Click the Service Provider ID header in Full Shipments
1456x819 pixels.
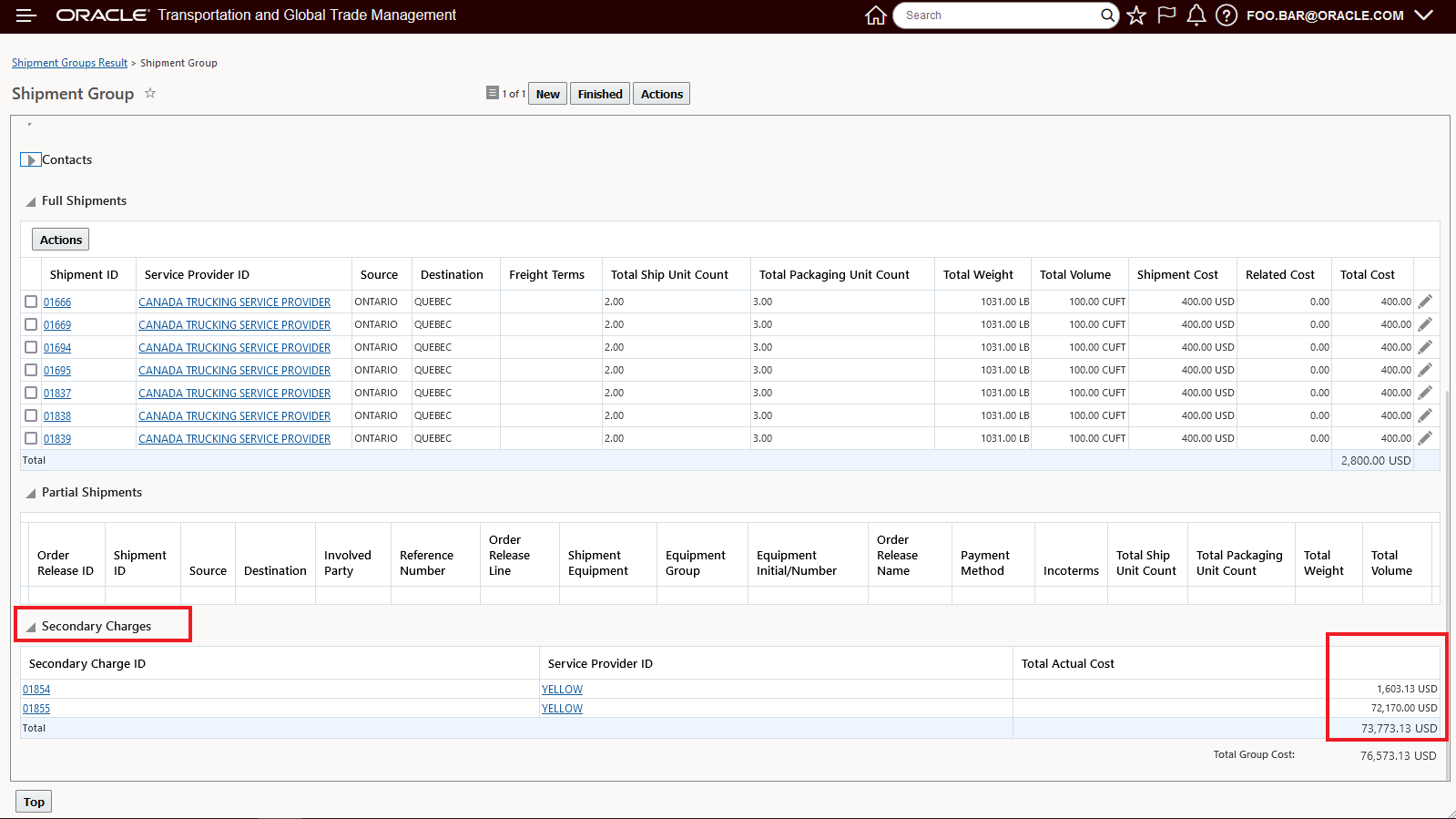(197, 274)
